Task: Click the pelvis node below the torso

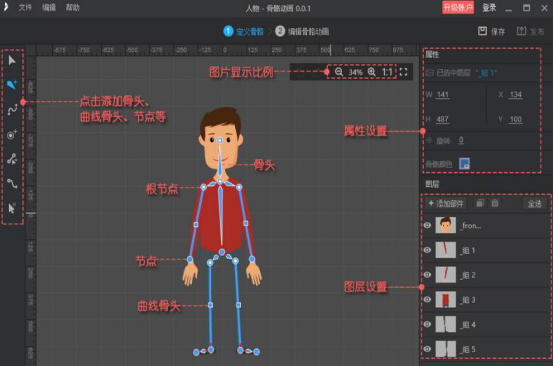Action: tap(222, 252)
